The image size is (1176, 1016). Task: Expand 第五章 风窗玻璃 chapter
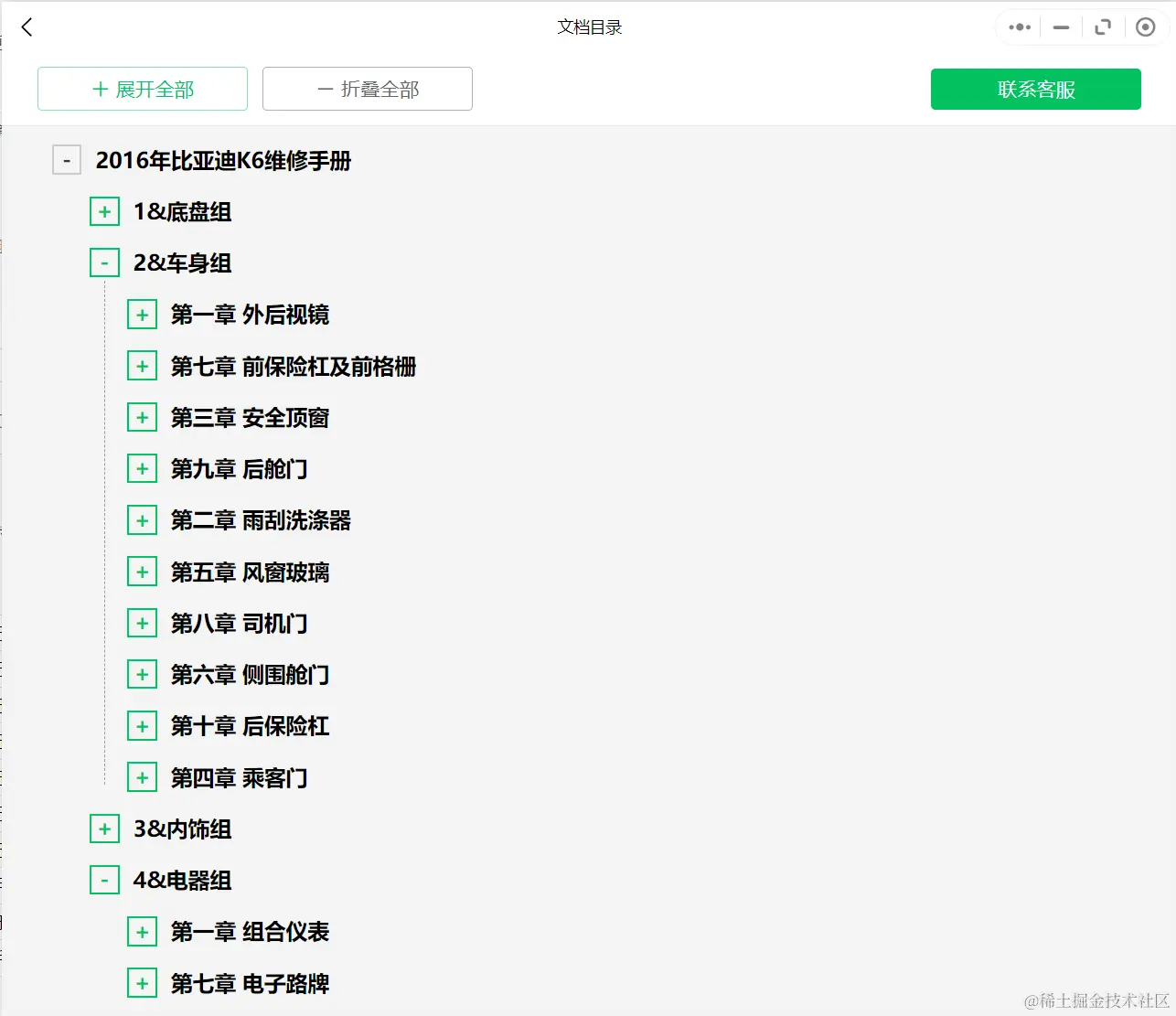142,571
